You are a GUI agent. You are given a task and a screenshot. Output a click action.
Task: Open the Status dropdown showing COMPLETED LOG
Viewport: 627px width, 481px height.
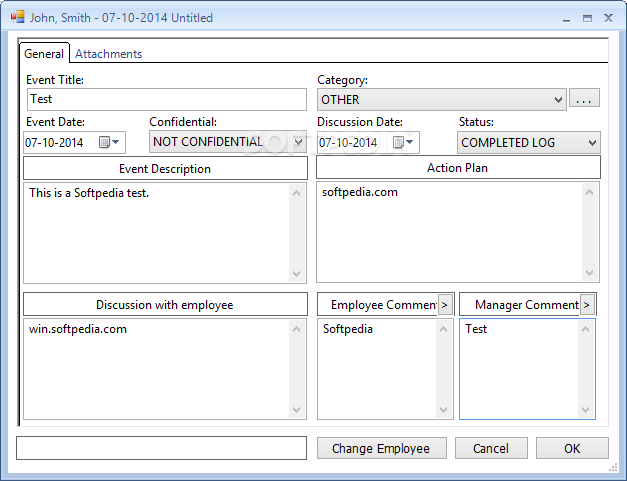(529, 143)
